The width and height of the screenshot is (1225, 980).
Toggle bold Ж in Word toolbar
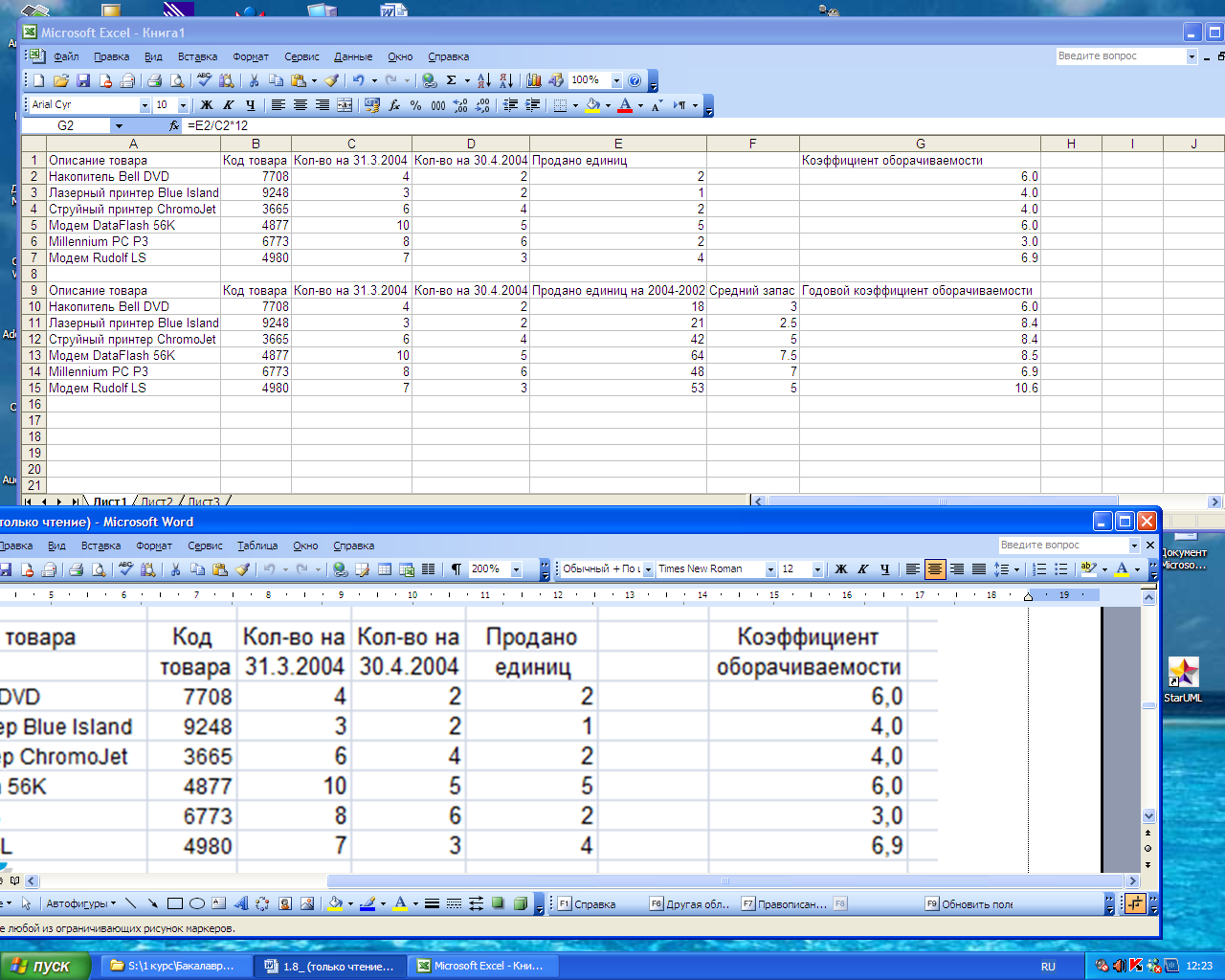pyautogui.click(x=841, y=569)
